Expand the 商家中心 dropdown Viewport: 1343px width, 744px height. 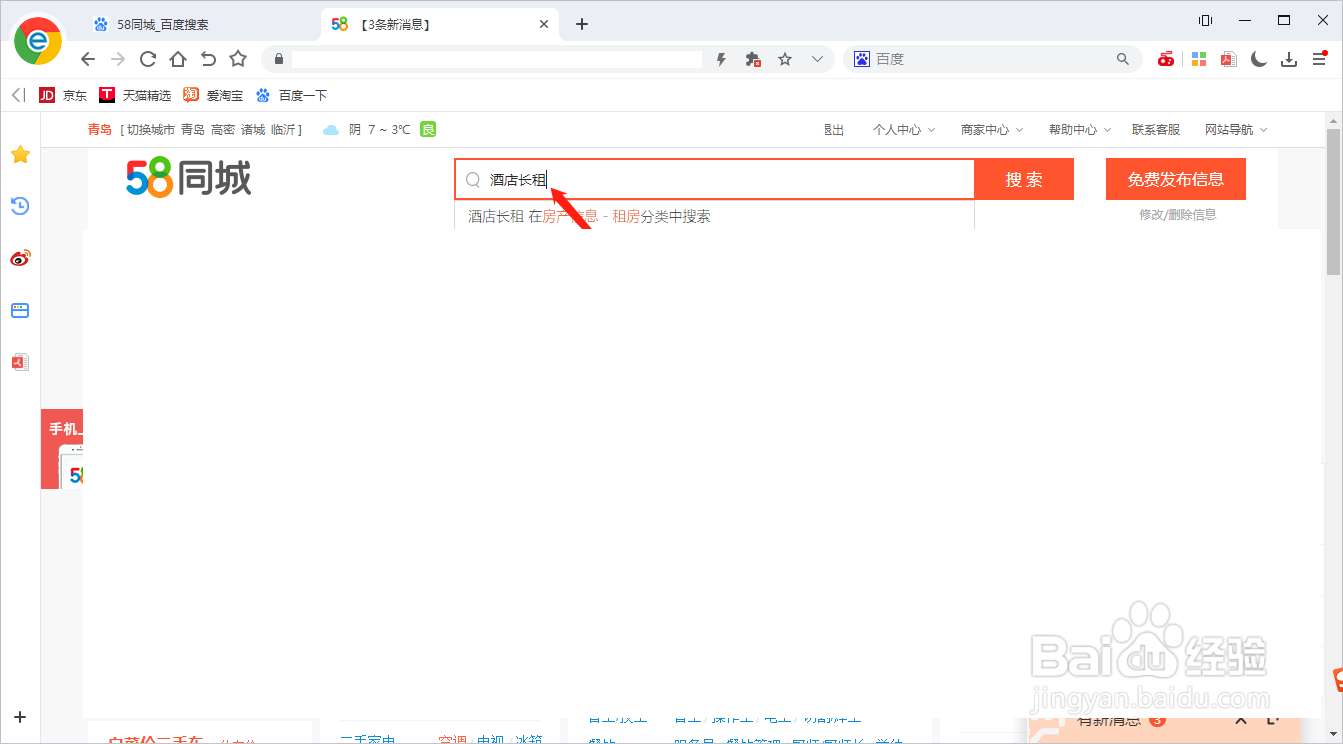[992, 130]
